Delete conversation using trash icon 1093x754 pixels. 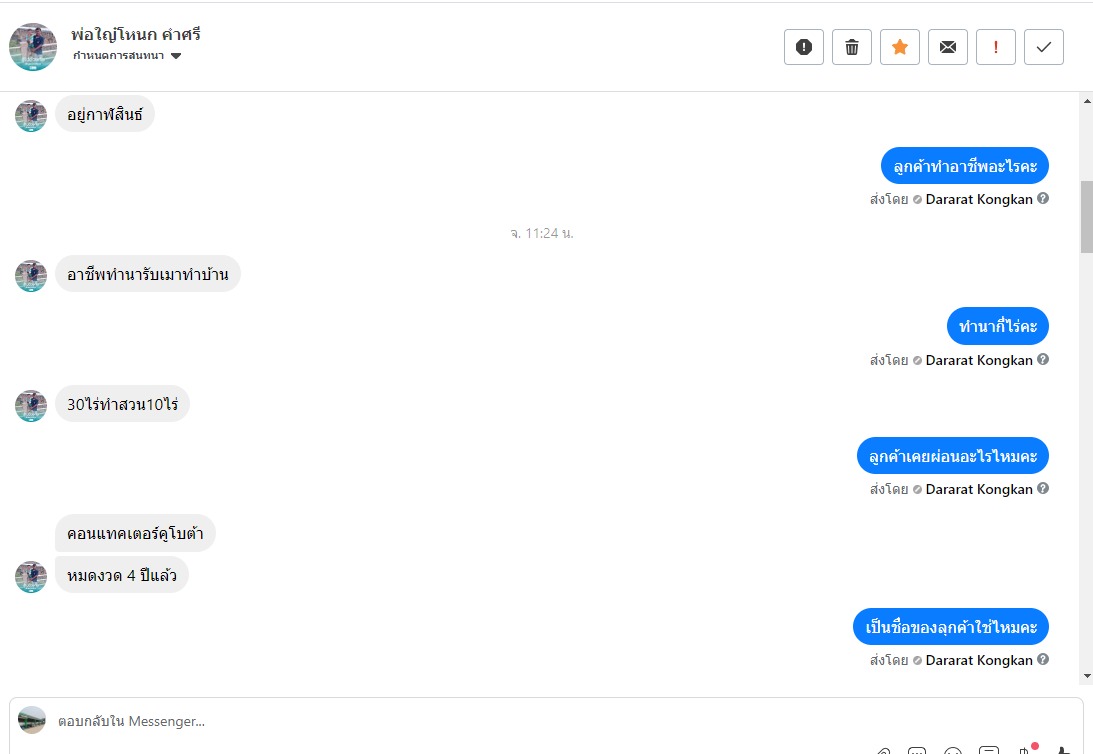click(852, 47)
